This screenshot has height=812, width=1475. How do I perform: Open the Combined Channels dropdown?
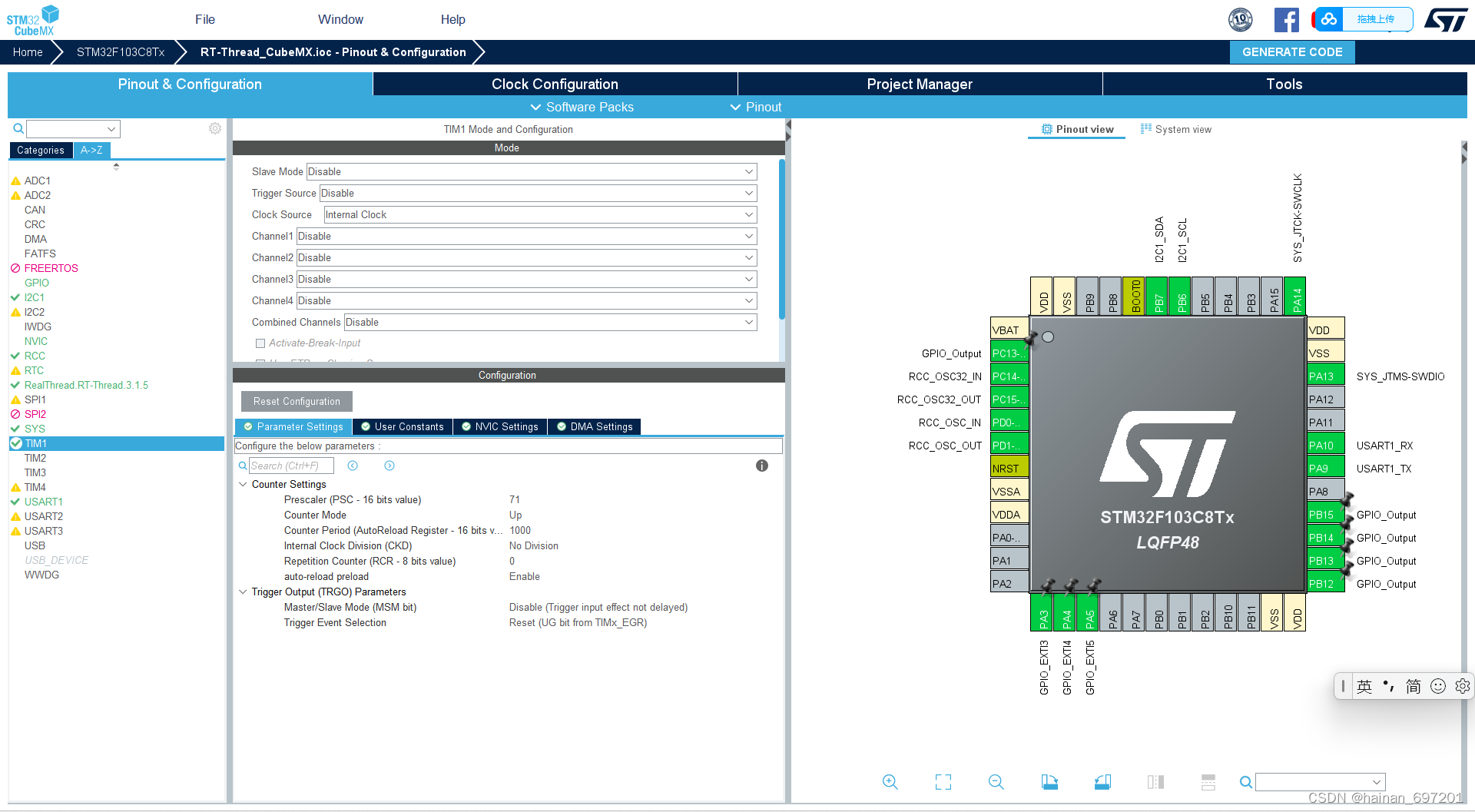pyautogui.click(x=550, y=322)
